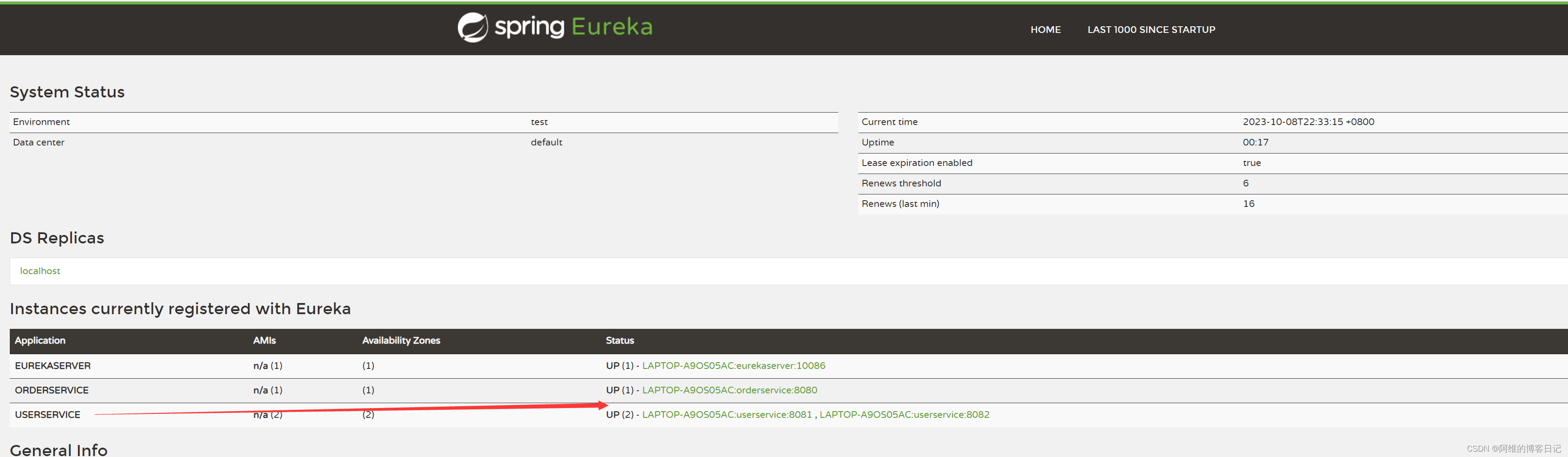Select the renews last min value 16
Image resolution: width=1568 pixels, height=457 pixels.
point(1249,204)
